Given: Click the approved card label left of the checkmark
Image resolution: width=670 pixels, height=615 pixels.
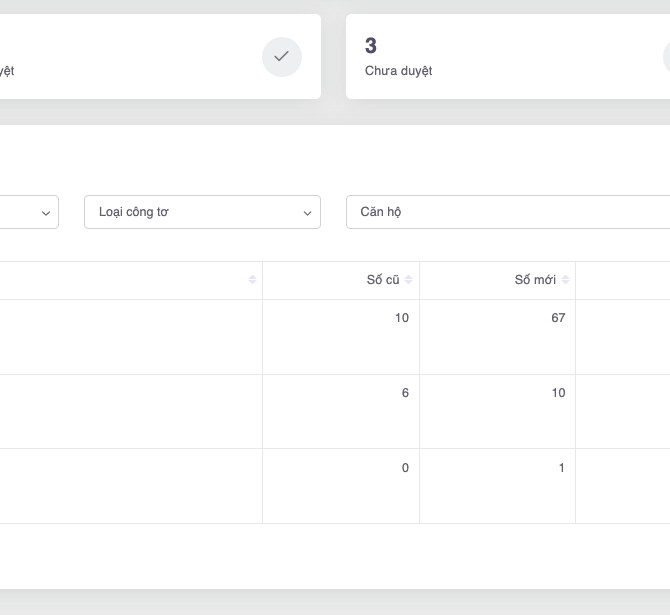Looking at the screenshot, I should coord(7,71).
